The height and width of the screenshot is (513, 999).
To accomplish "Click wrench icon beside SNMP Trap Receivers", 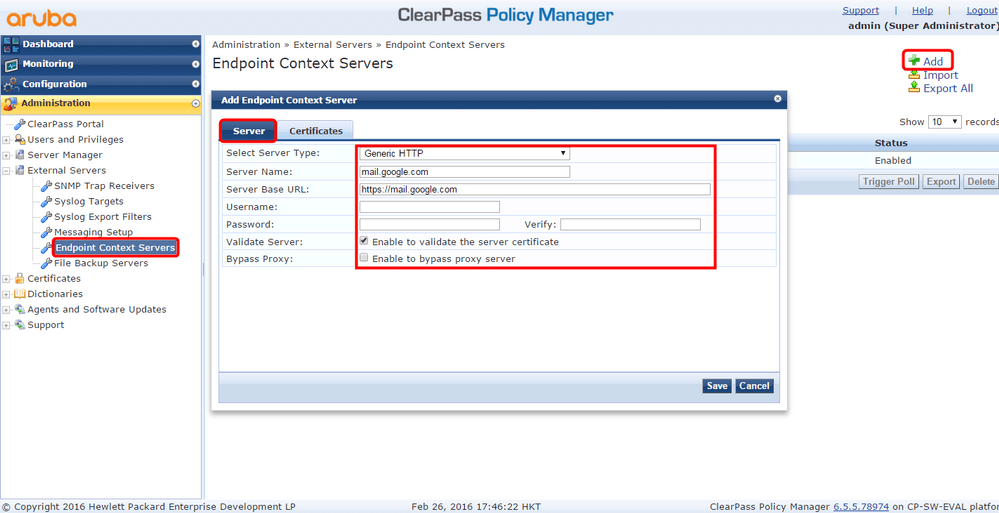I will click(47, 185).
